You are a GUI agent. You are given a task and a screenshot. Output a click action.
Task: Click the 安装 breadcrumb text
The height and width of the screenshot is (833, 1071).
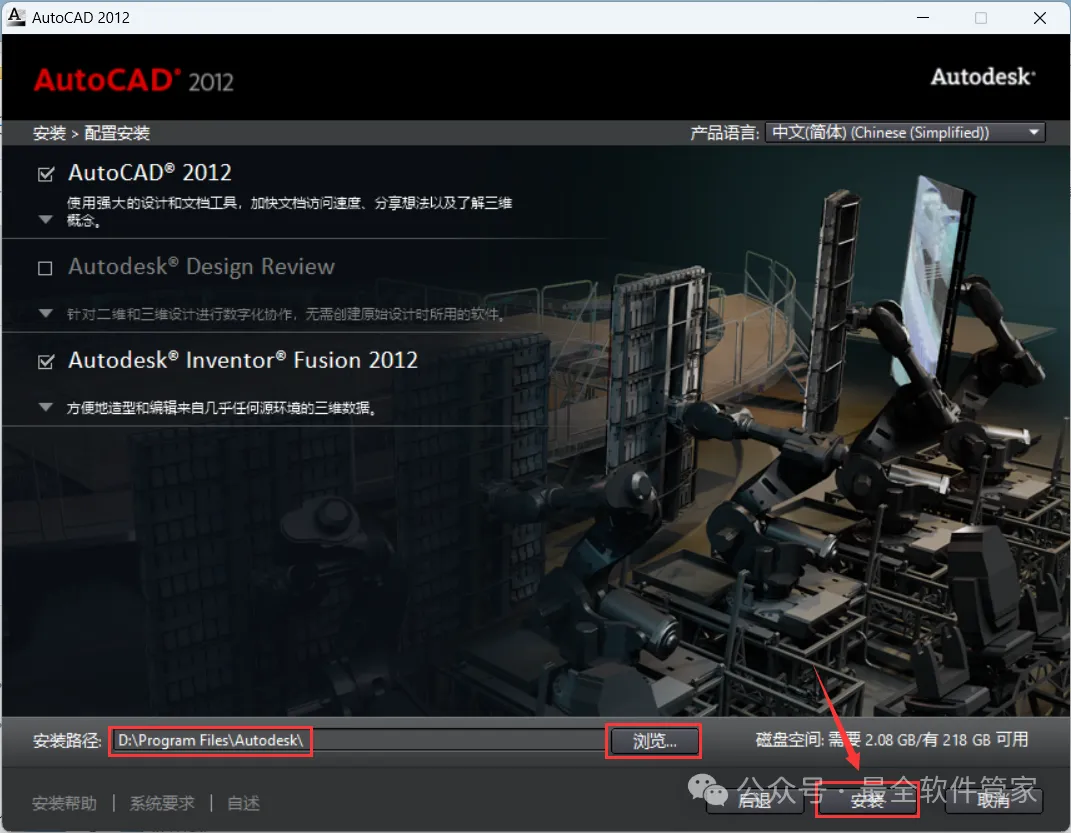coord(49,133)
